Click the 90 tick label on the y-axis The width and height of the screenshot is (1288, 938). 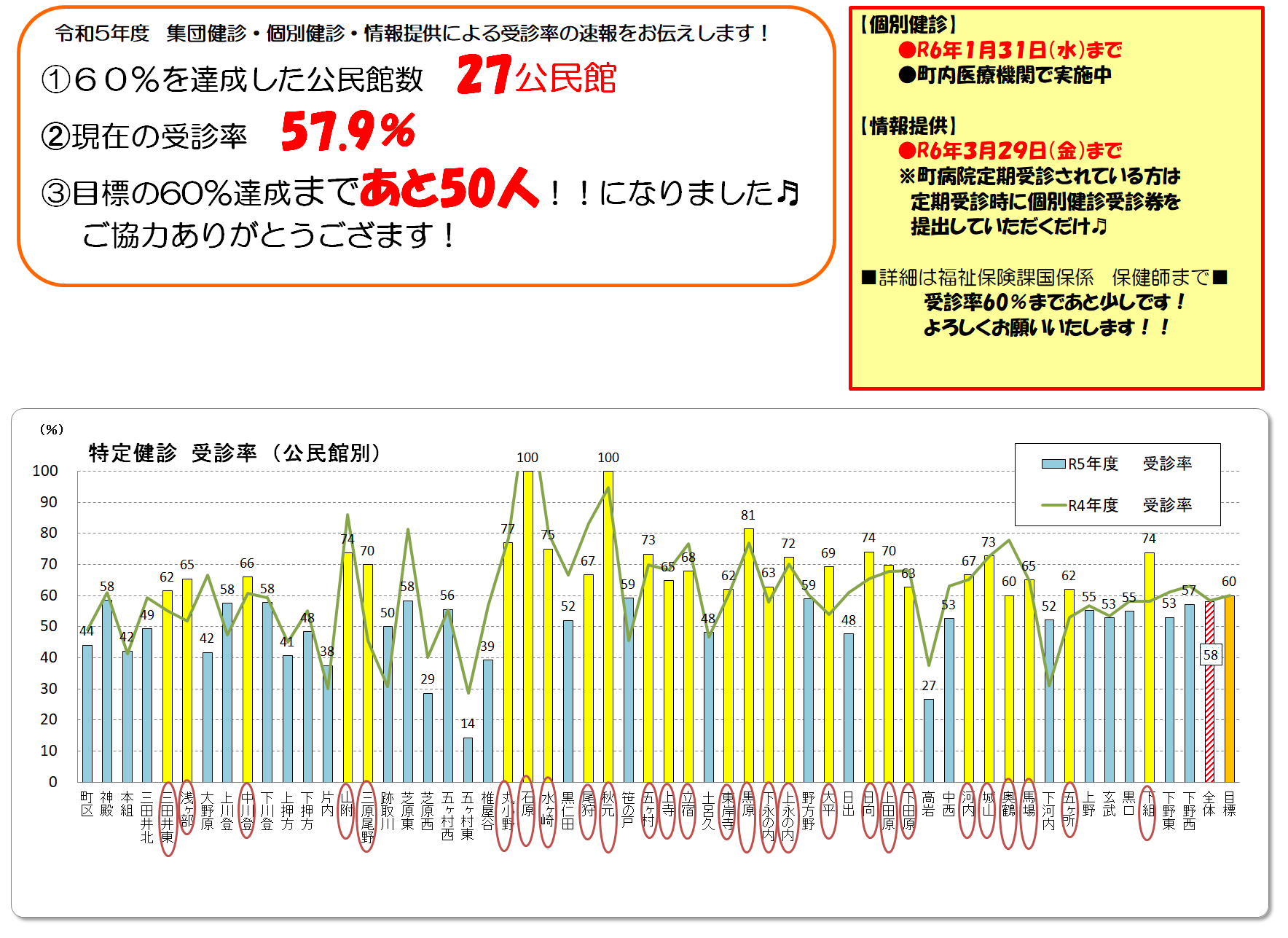tap(49, 502)
